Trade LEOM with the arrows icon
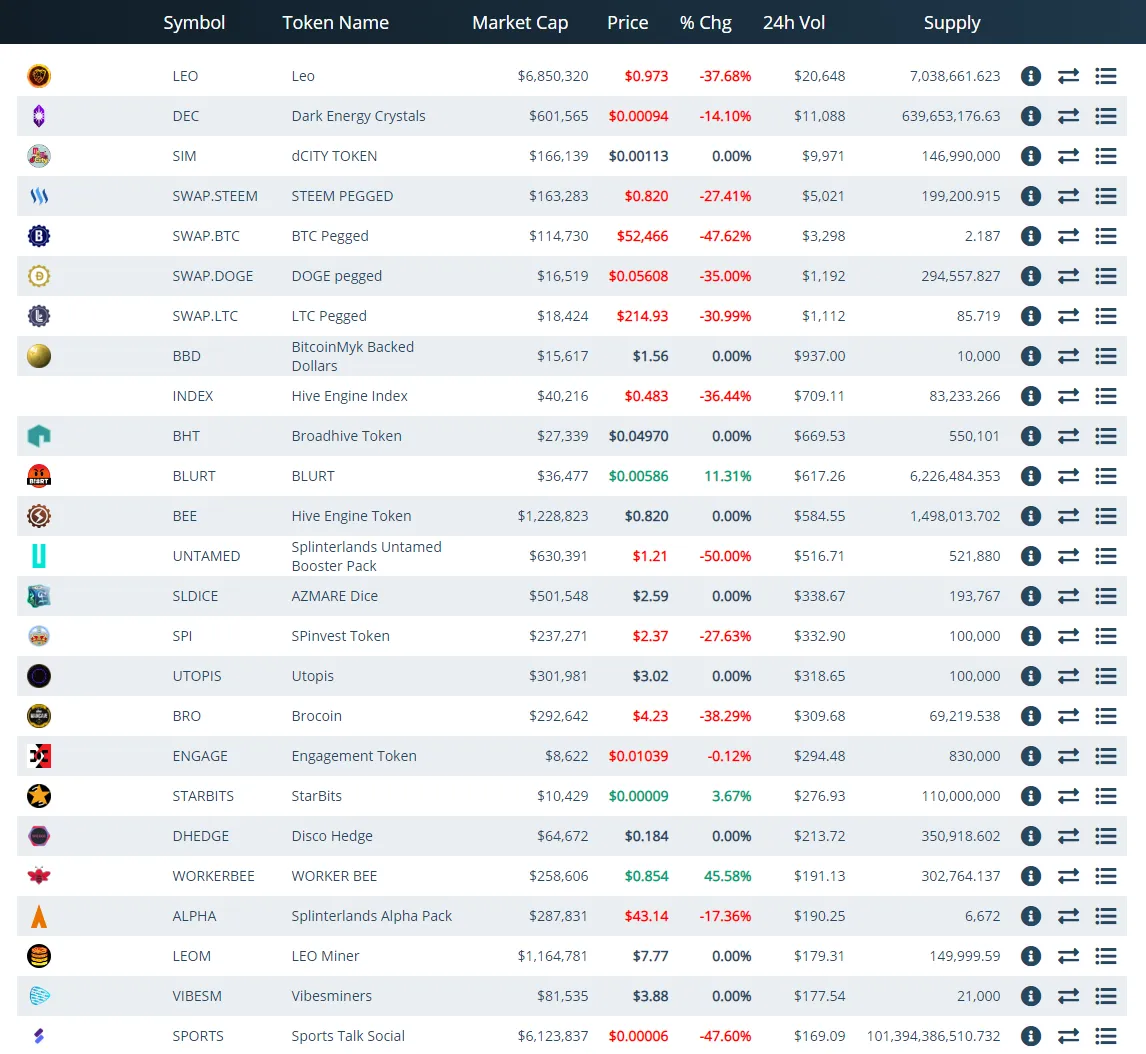 coord(1069,956)
